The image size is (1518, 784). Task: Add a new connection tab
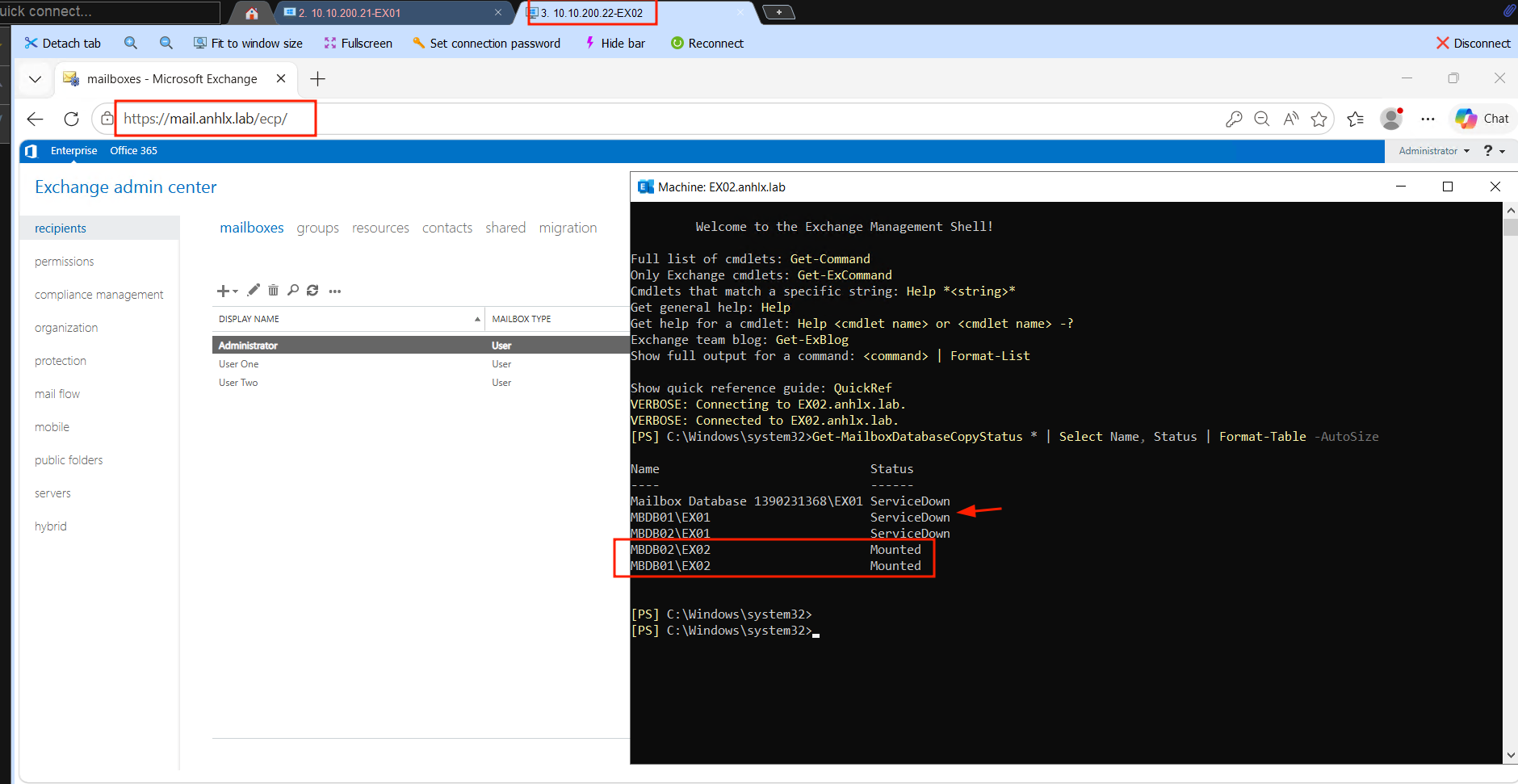pyautogui.click(x=779, y=12)
